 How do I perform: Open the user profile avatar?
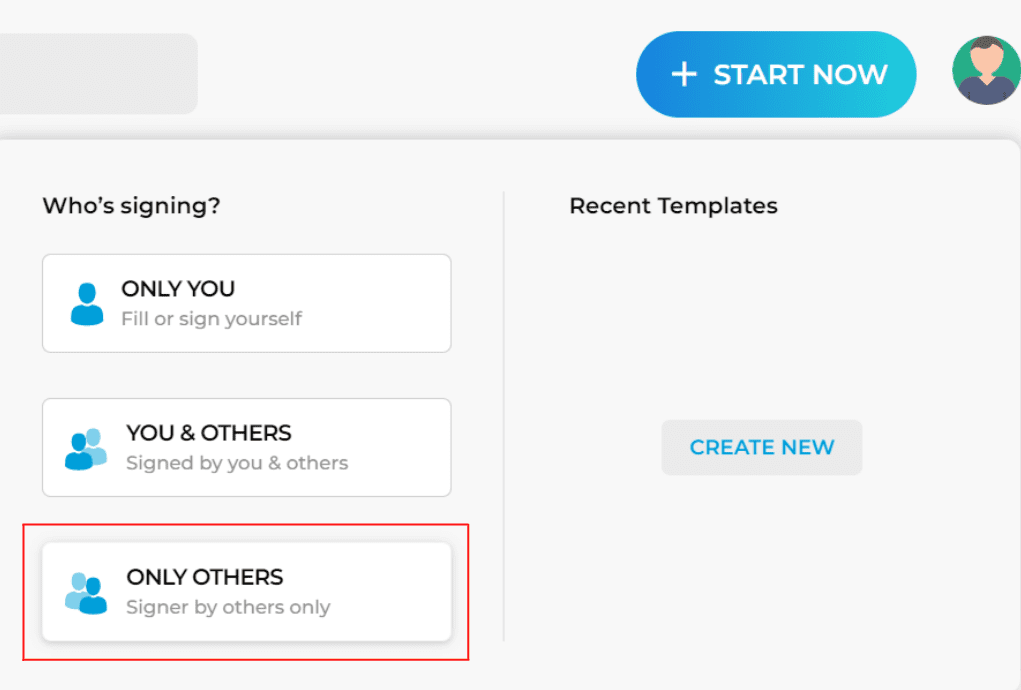click(986, 70)
